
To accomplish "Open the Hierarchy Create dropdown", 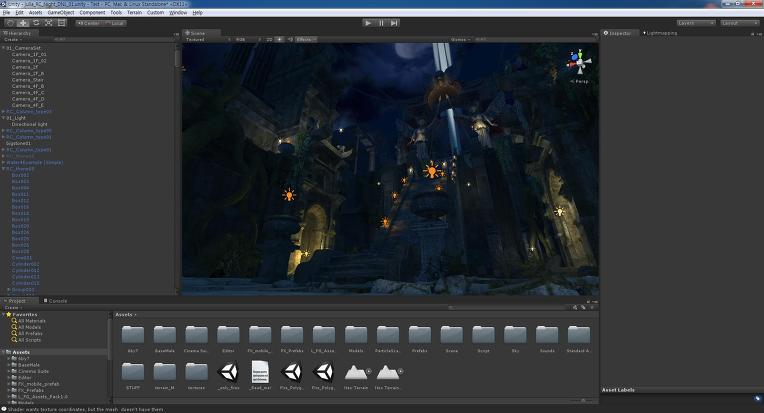I will click(12, 39).
